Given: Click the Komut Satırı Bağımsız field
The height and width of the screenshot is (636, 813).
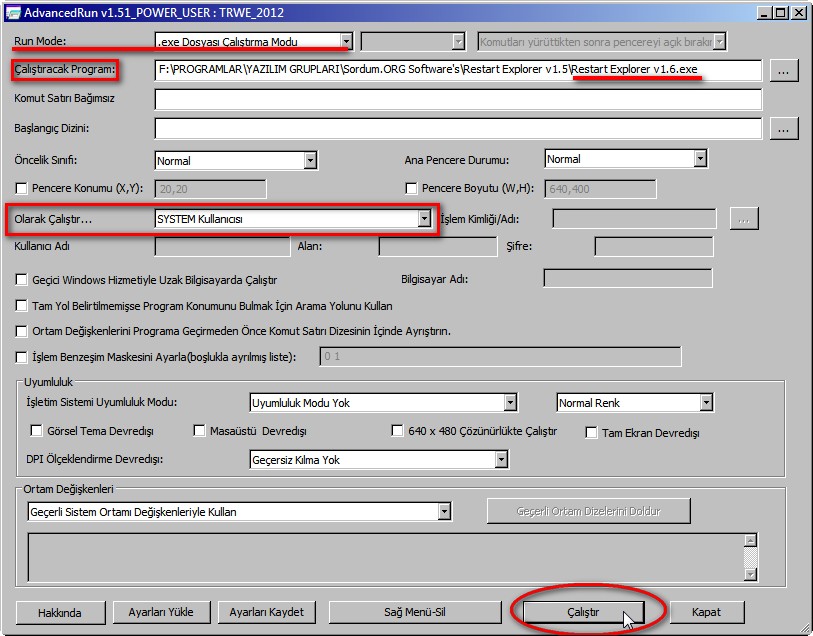Looking at the screenshot, I should coord(458,99).
